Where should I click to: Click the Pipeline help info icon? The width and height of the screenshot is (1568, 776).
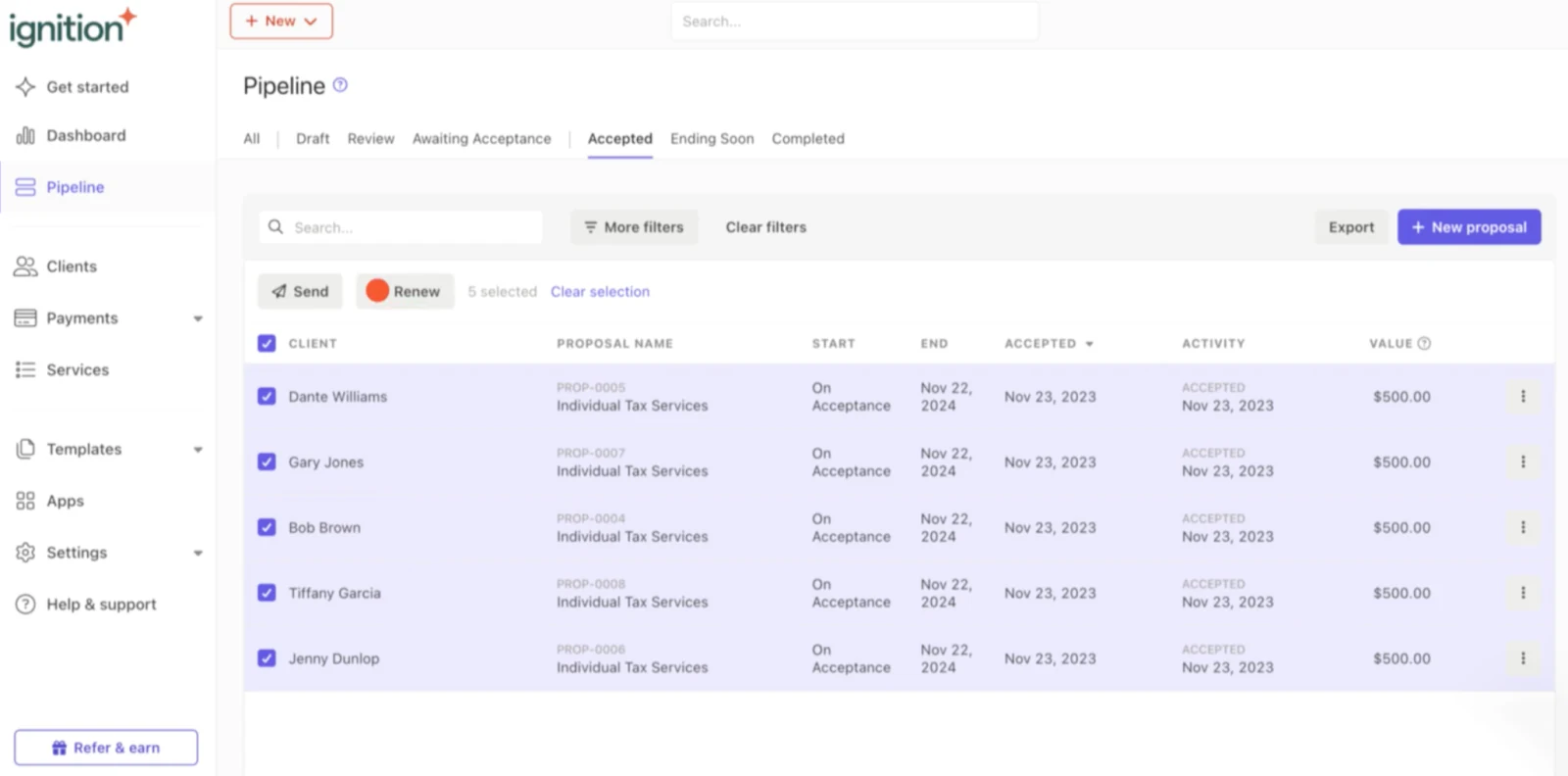tap(340, 85)
